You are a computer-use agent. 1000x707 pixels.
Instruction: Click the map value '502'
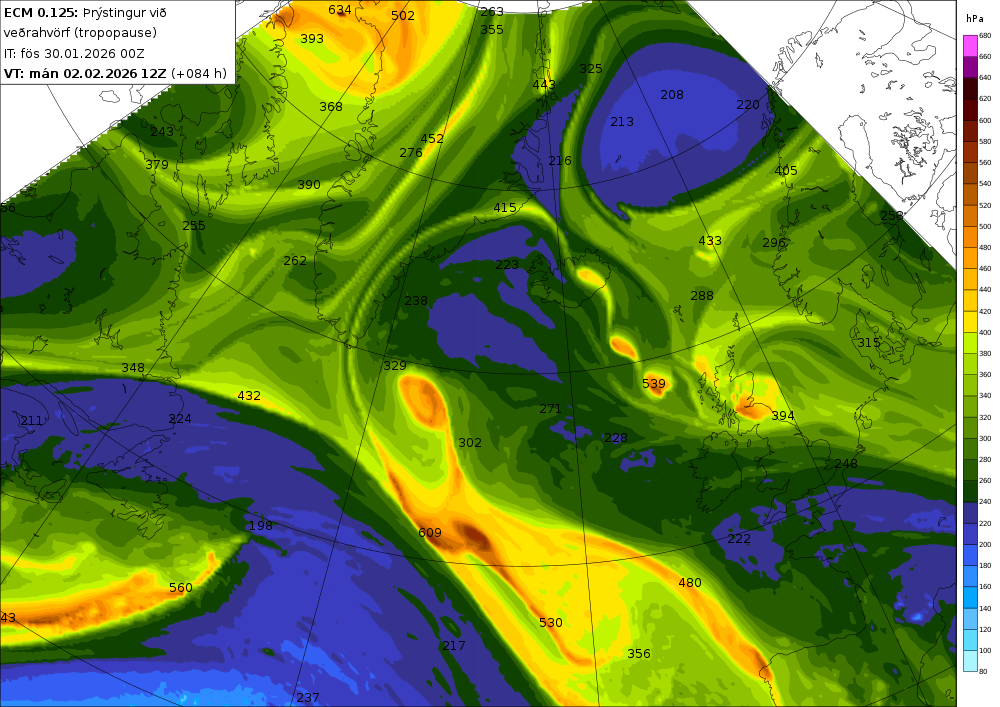(403, 15)
